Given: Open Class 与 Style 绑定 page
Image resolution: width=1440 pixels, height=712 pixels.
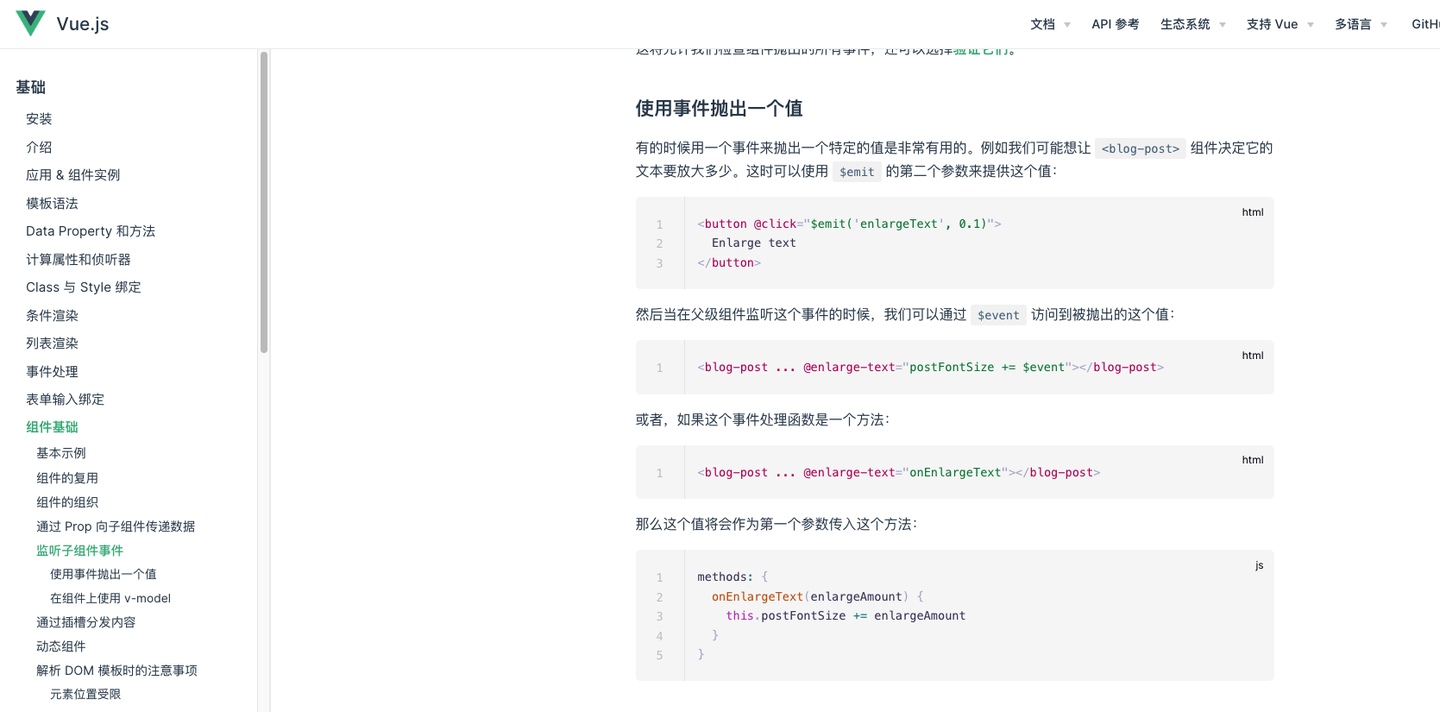Looking at the screenshot, I should [83, 287].
